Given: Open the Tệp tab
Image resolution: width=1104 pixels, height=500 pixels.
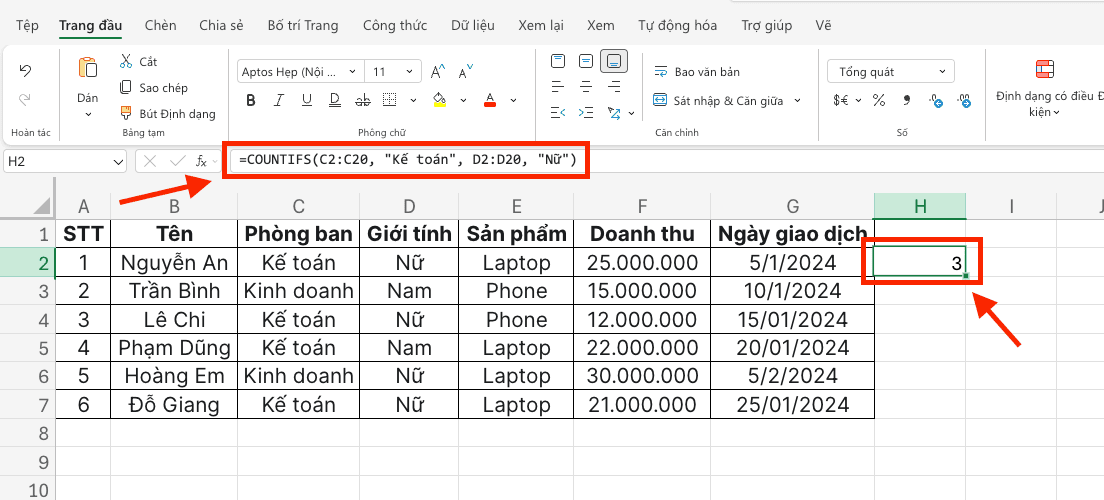Looking at the screenshot, I should coord(27,25).
